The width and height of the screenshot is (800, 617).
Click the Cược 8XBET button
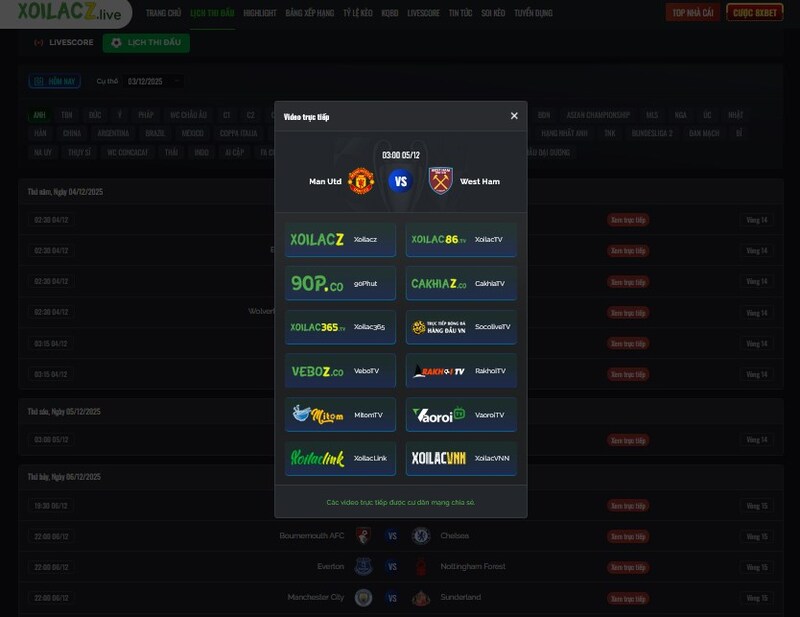coord(755,13)
